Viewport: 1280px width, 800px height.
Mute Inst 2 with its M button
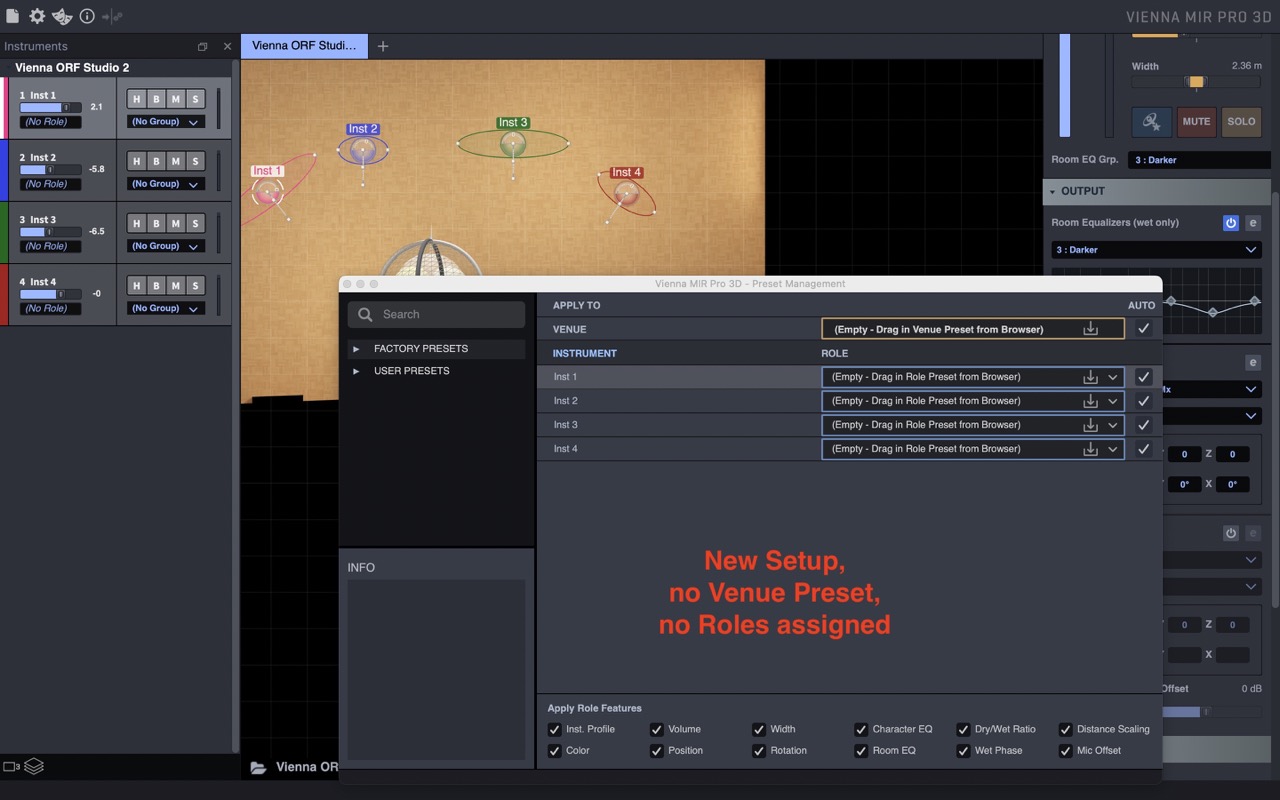click(x=175, y=161)
